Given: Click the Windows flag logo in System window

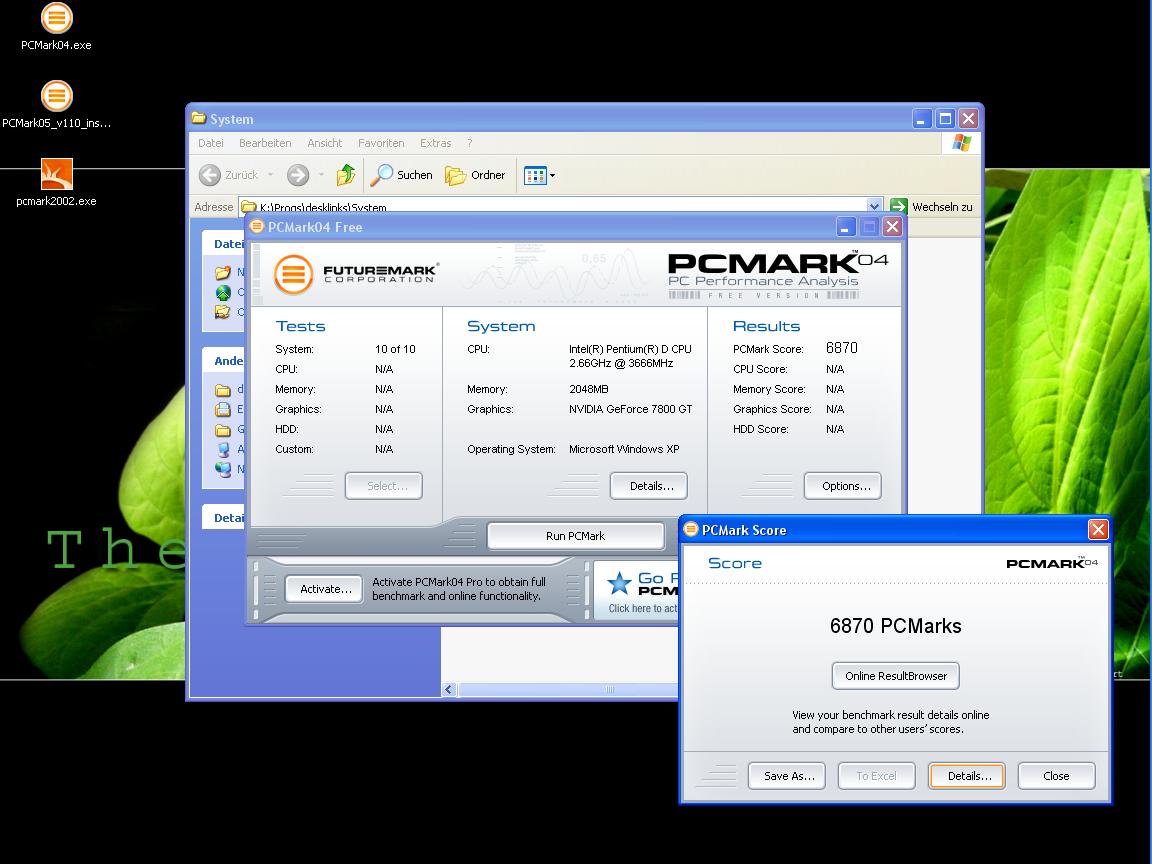Looking at the screenshot, I should [962, 143].
